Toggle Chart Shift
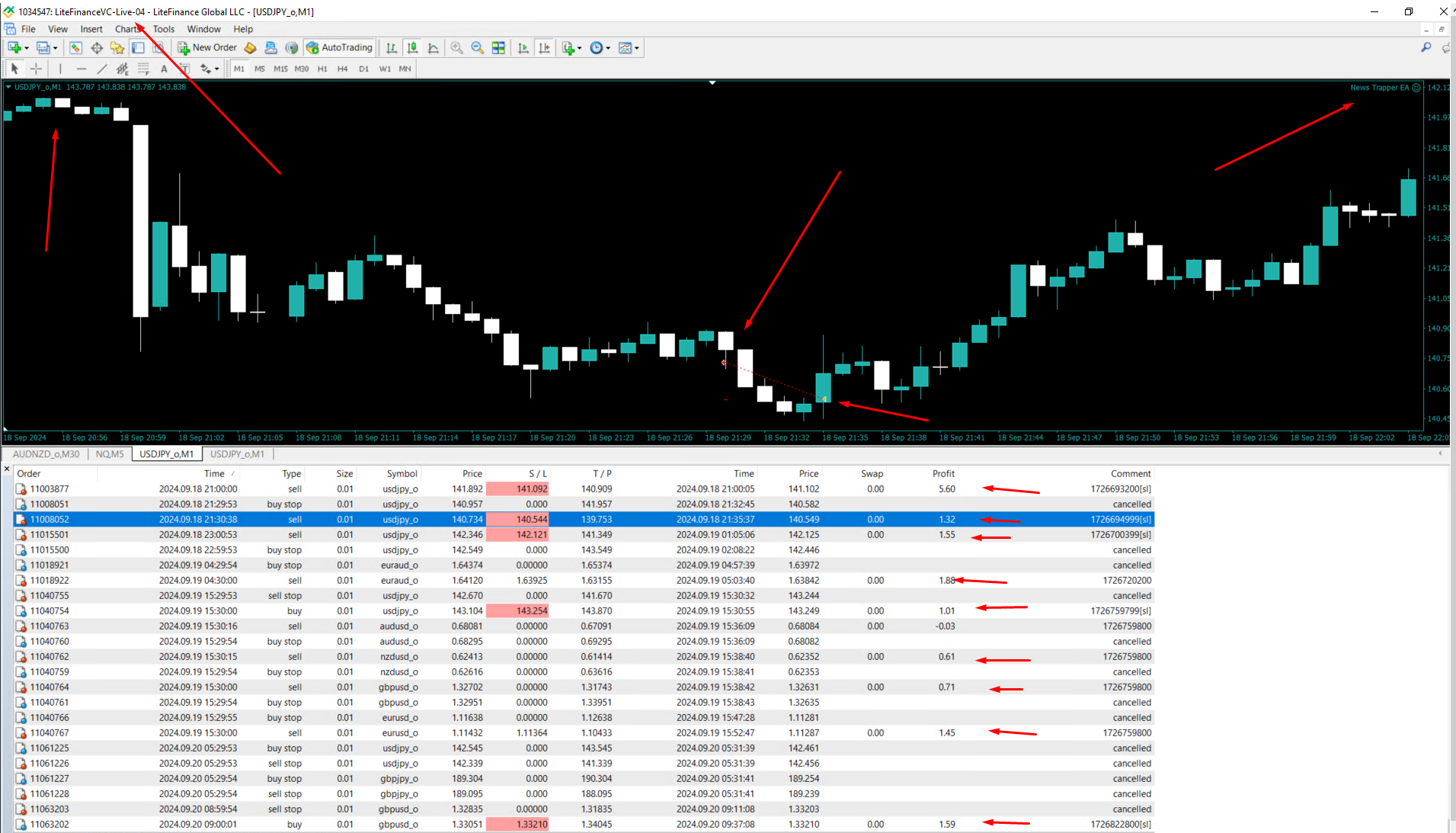This screenshot has height=833, width=1456. [544, 48]
